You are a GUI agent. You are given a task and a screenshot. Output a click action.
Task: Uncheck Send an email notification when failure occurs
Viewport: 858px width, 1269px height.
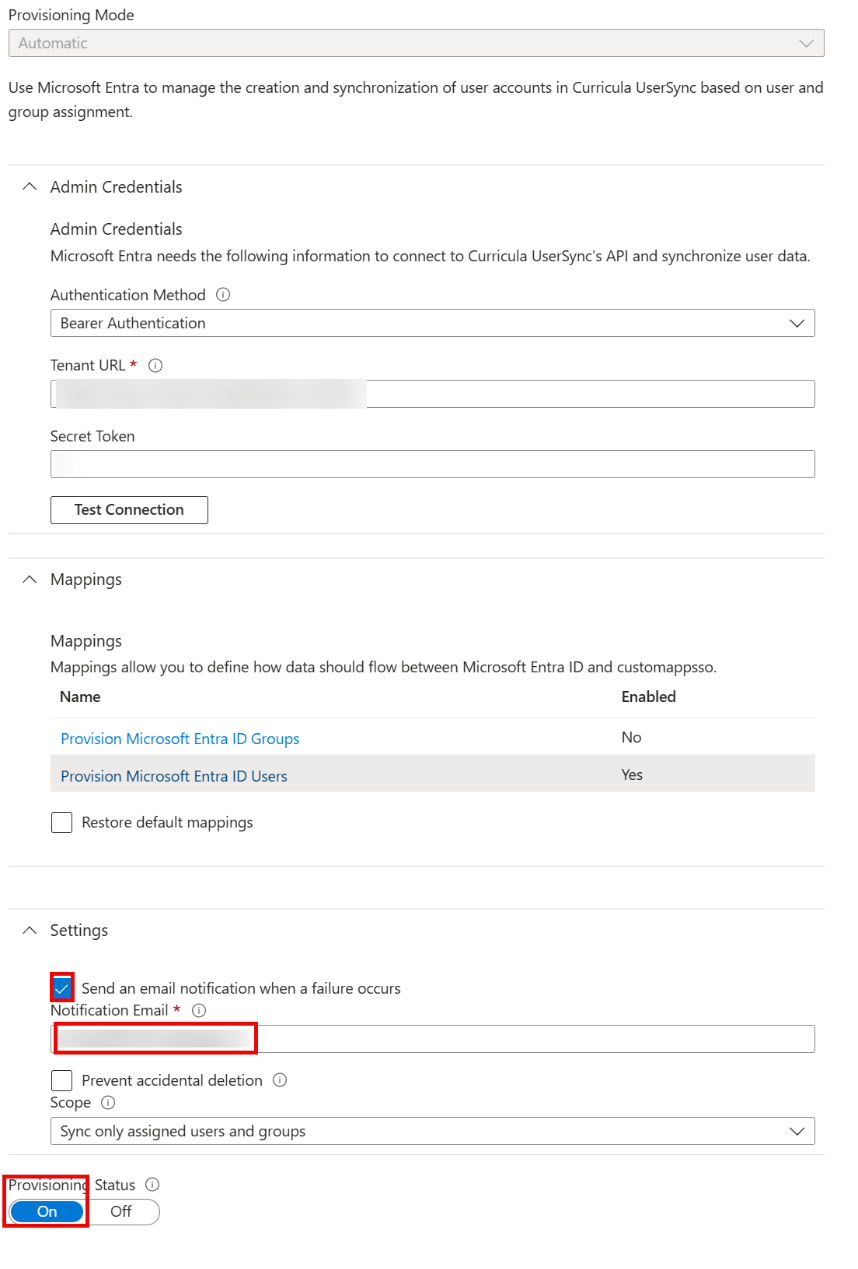click(x=61, y=988)
